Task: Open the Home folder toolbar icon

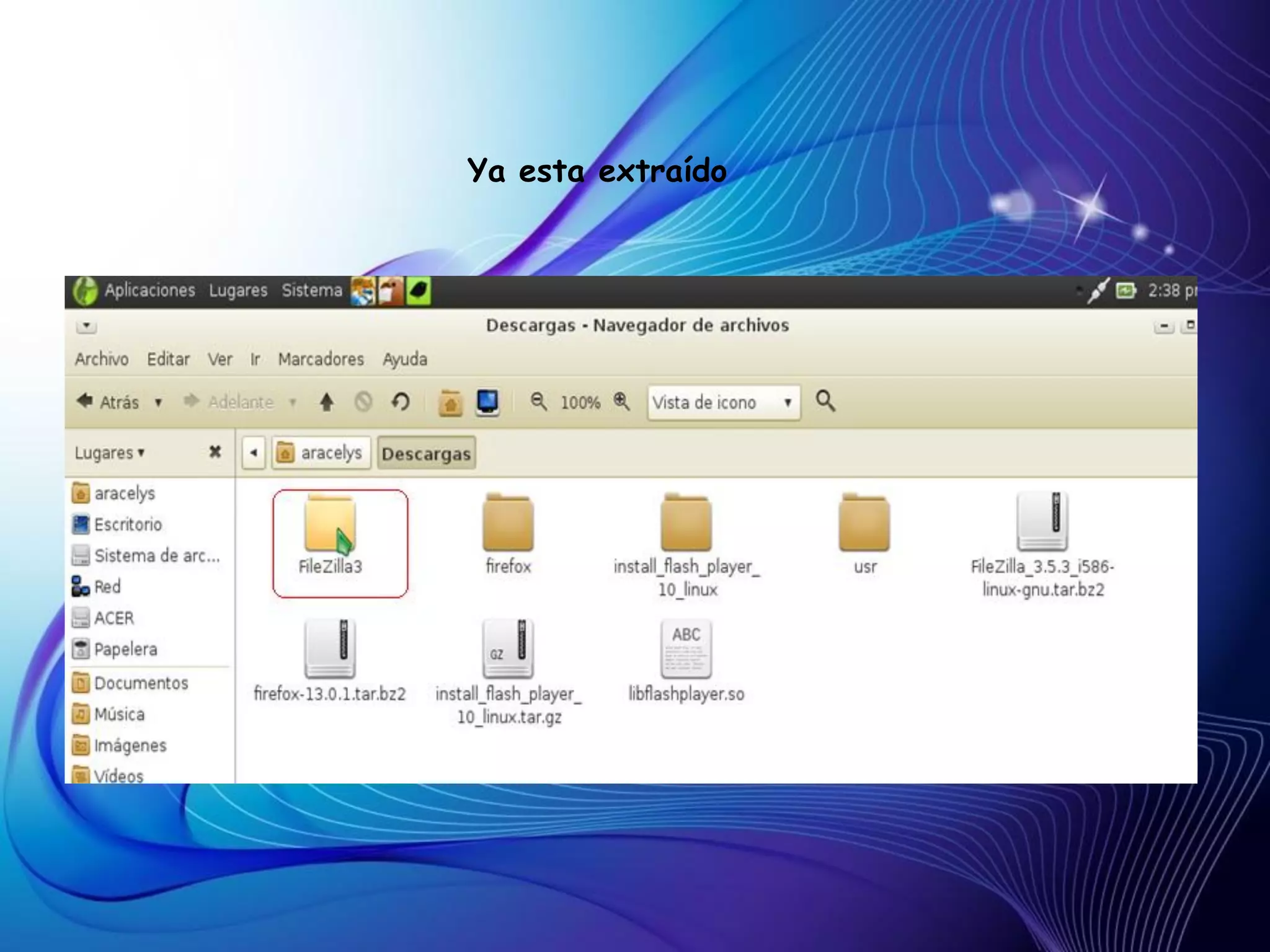Action: click(450, 403)
